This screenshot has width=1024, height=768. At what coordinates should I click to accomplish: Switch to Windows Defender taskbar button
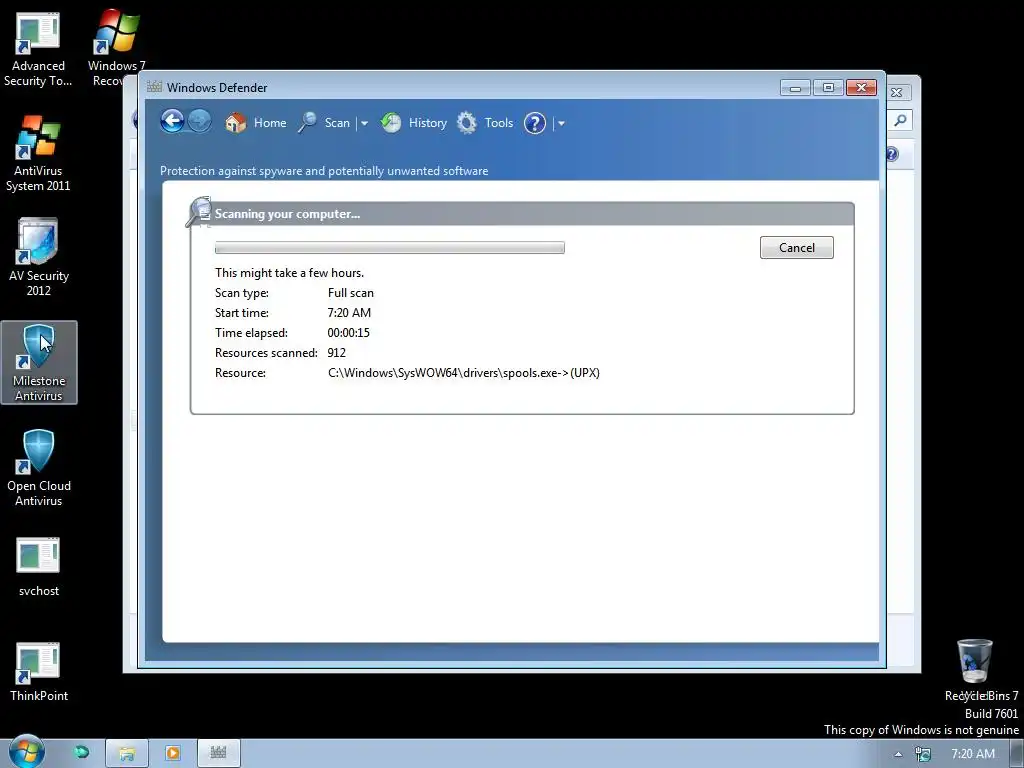click(219, 753)
